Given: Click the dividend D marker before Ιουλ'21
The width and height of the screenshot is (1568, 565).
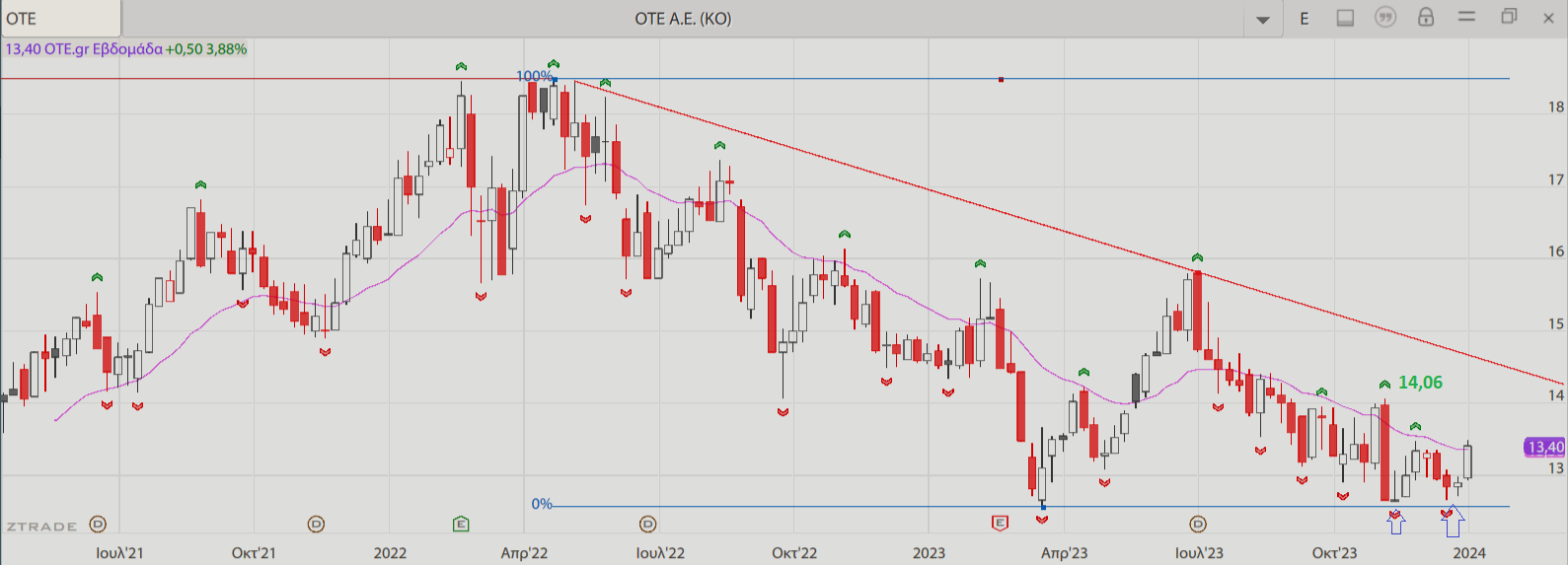Looking at the screenshot, I should pos(98,525).
